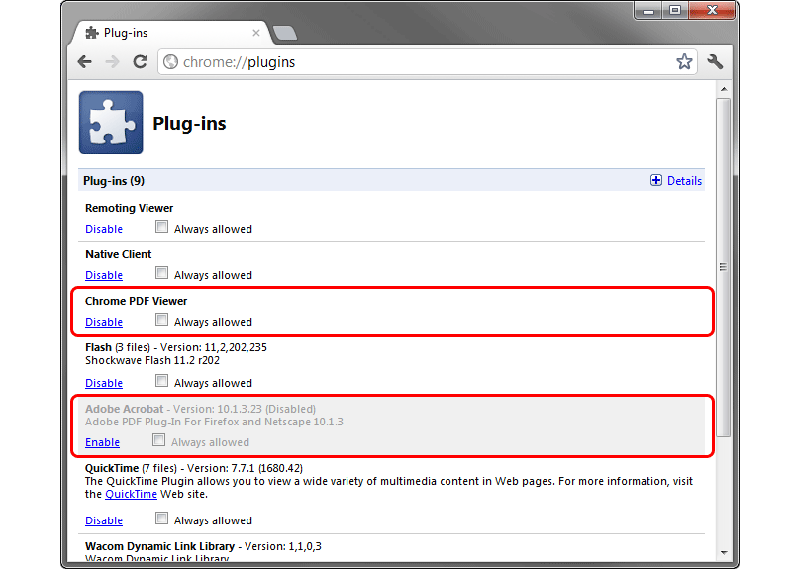Check Always allowed for Native Client

click(161, 273)
